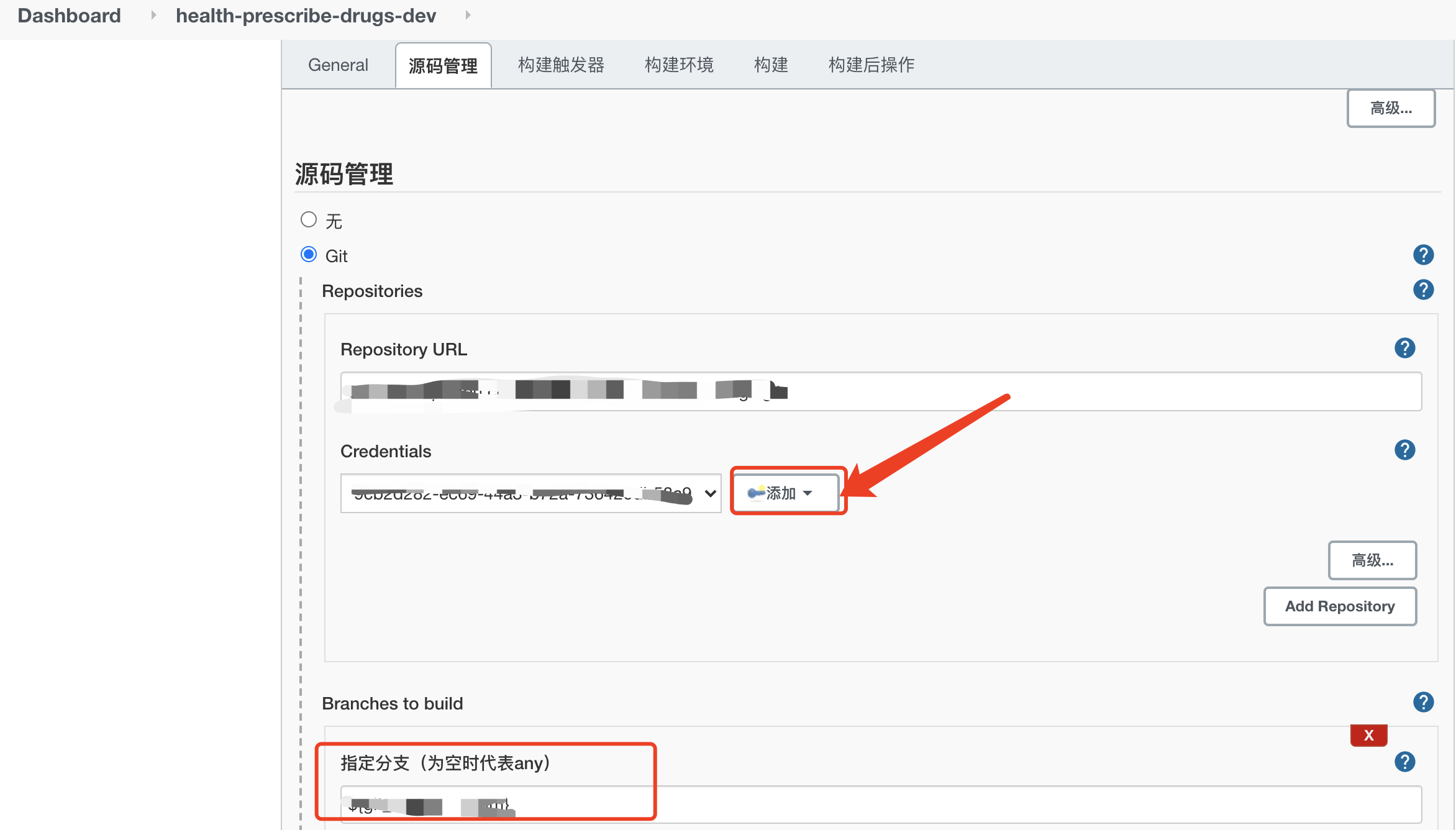Focus the branch specifier input field
Image resolution: width=1456 pixels, height=830 pixels.
click(x=881, y=805)
